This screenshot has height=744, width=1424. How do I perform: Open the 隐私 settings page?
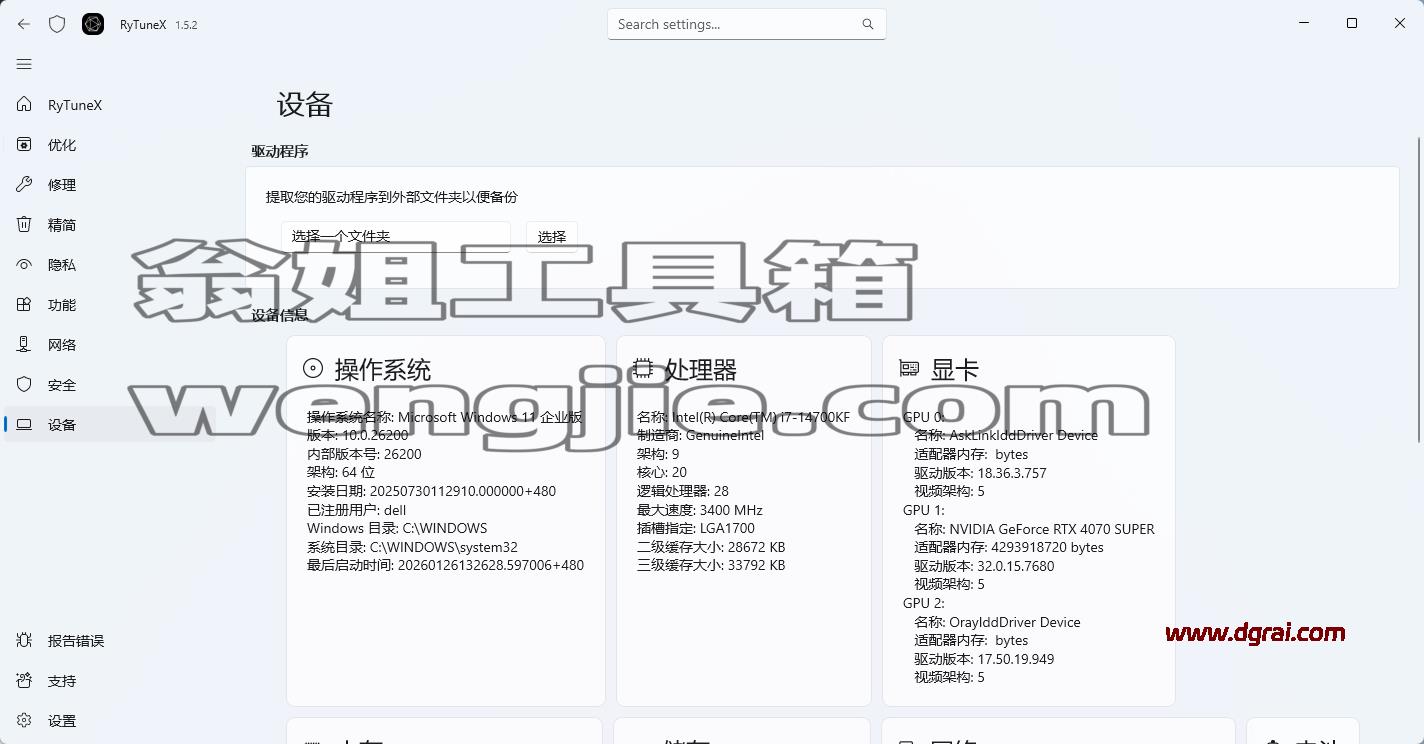(x=110, y=265)
